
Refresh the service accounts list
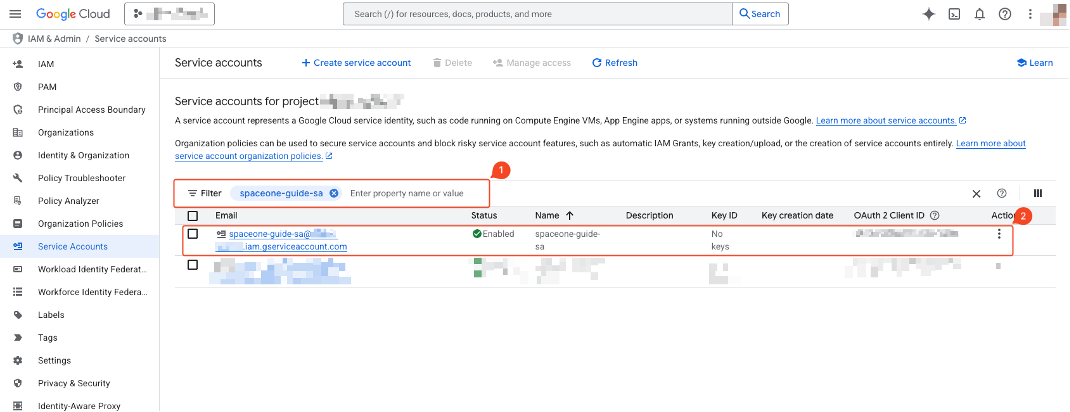[615, 63]
